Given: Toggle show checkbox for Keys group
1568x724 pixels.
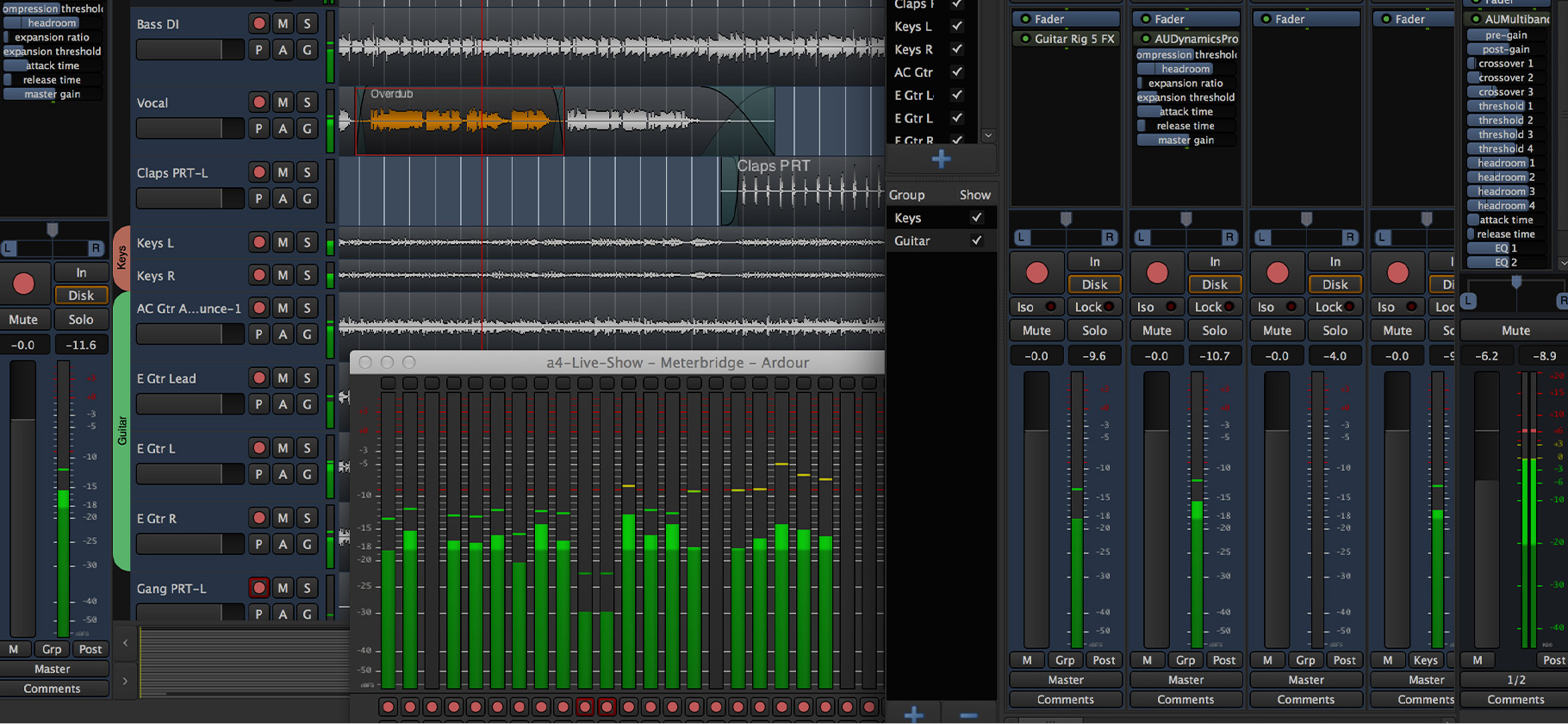Looking at the screenshot, I should point(976,218).
